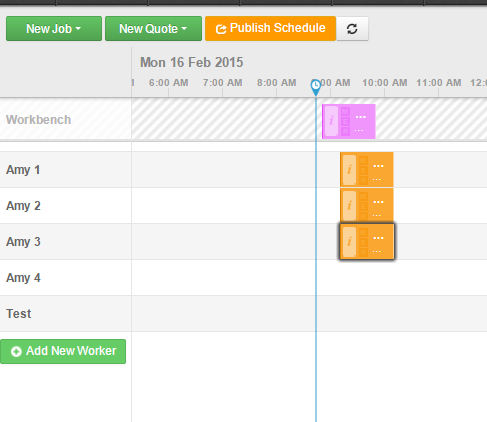Click the current time clock marker
487x422 pixels.
316,87
